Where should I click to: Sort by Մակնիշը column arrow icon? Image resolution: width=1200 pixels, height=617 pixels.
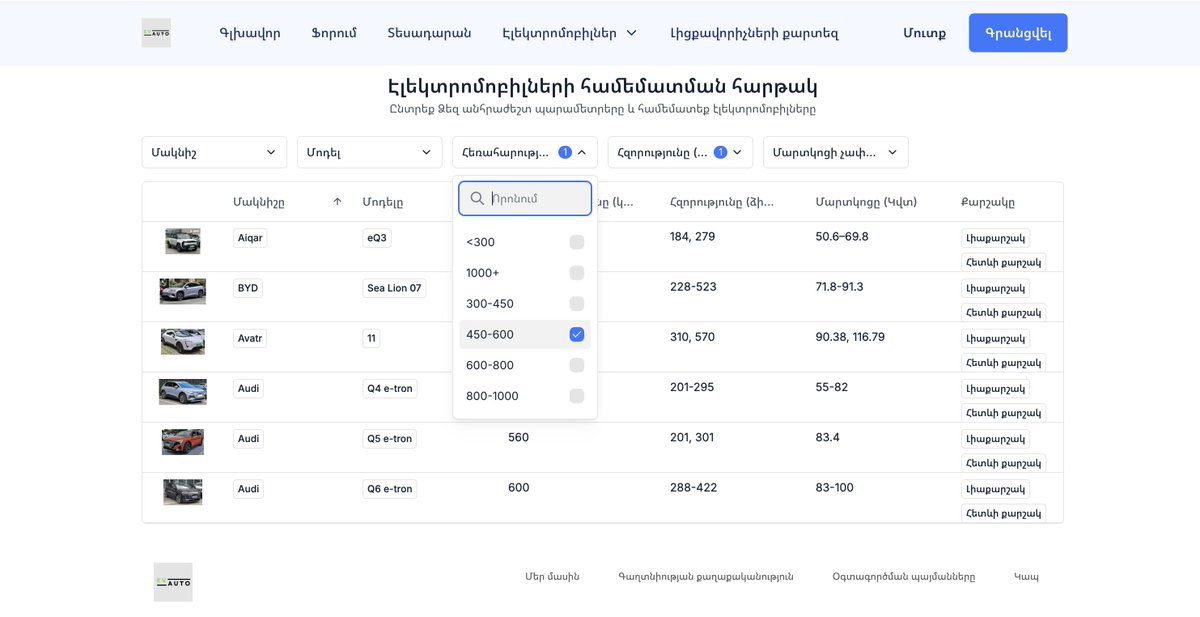click(x=337, y=202)
